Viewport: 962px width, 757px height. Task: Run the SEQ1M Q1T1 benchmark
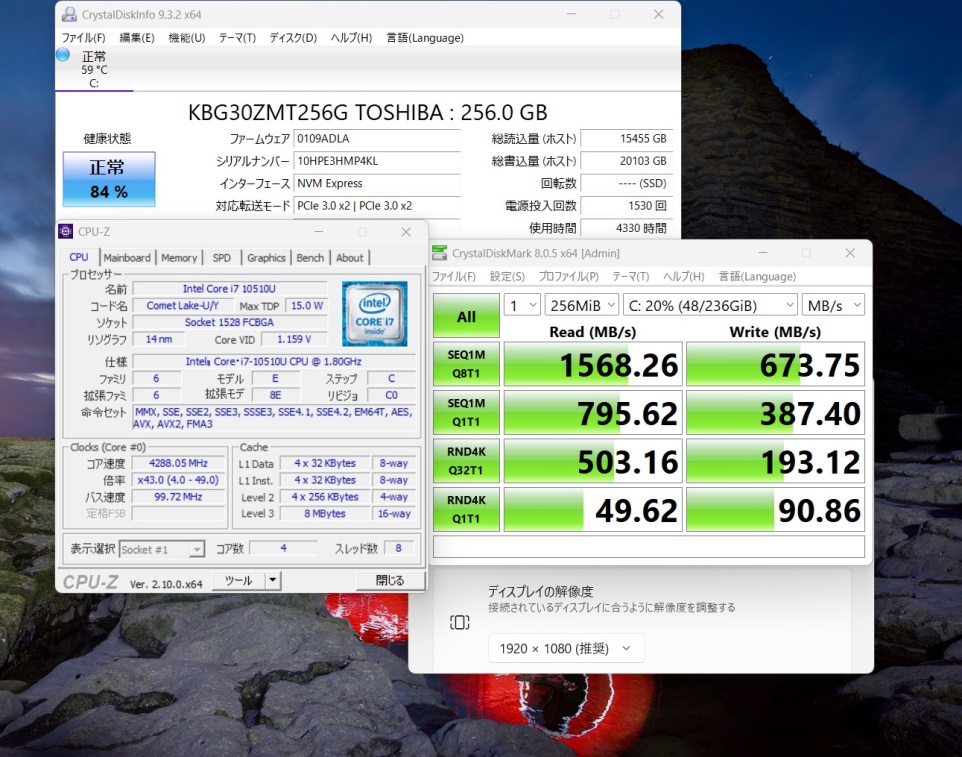466,412
